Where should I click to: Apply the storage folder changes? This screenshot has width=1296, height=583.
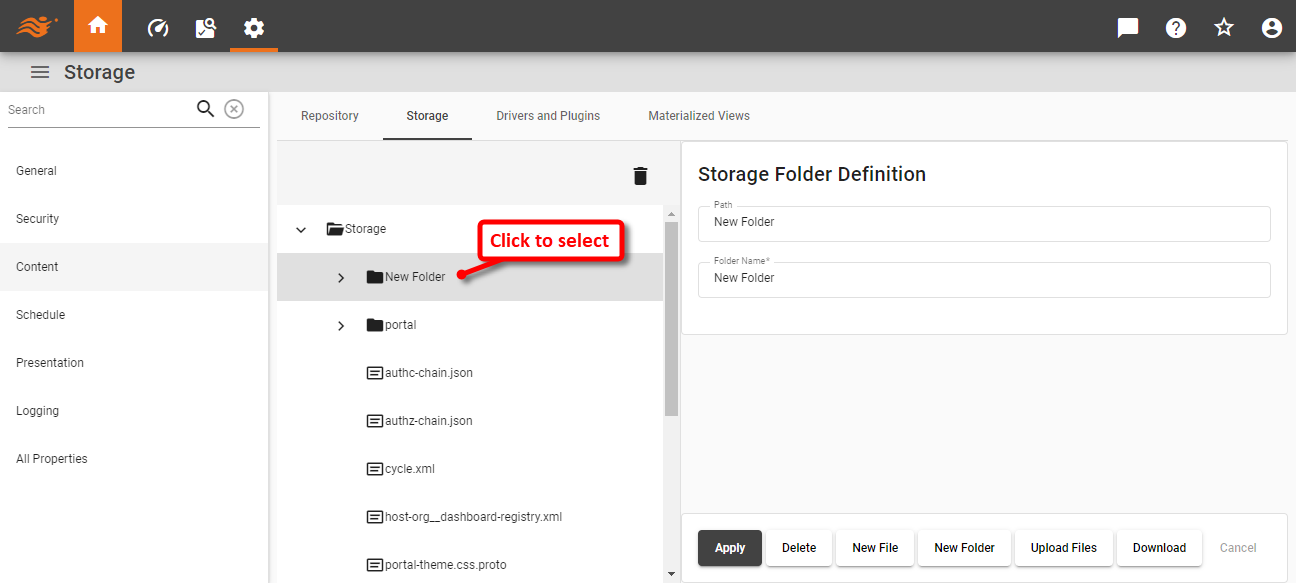tap(729, 548)
